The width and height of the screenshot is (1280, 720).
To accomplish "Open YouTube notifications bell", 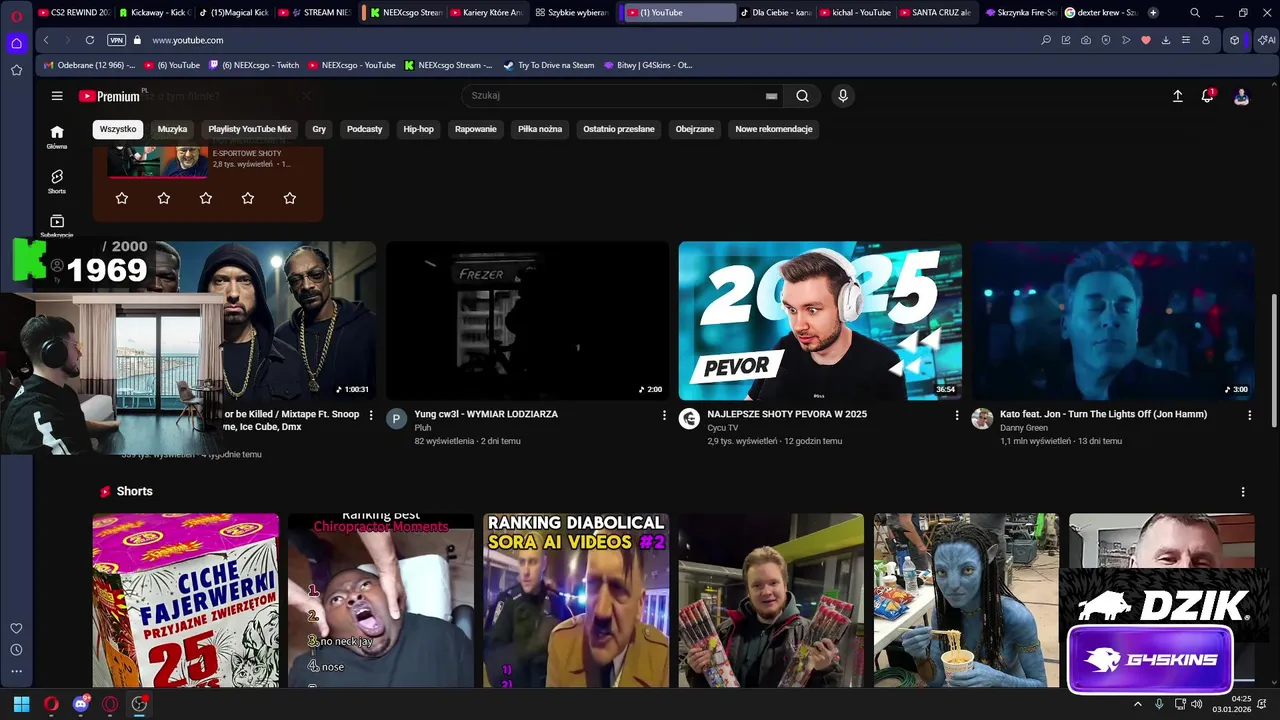I will (1207, 96).
